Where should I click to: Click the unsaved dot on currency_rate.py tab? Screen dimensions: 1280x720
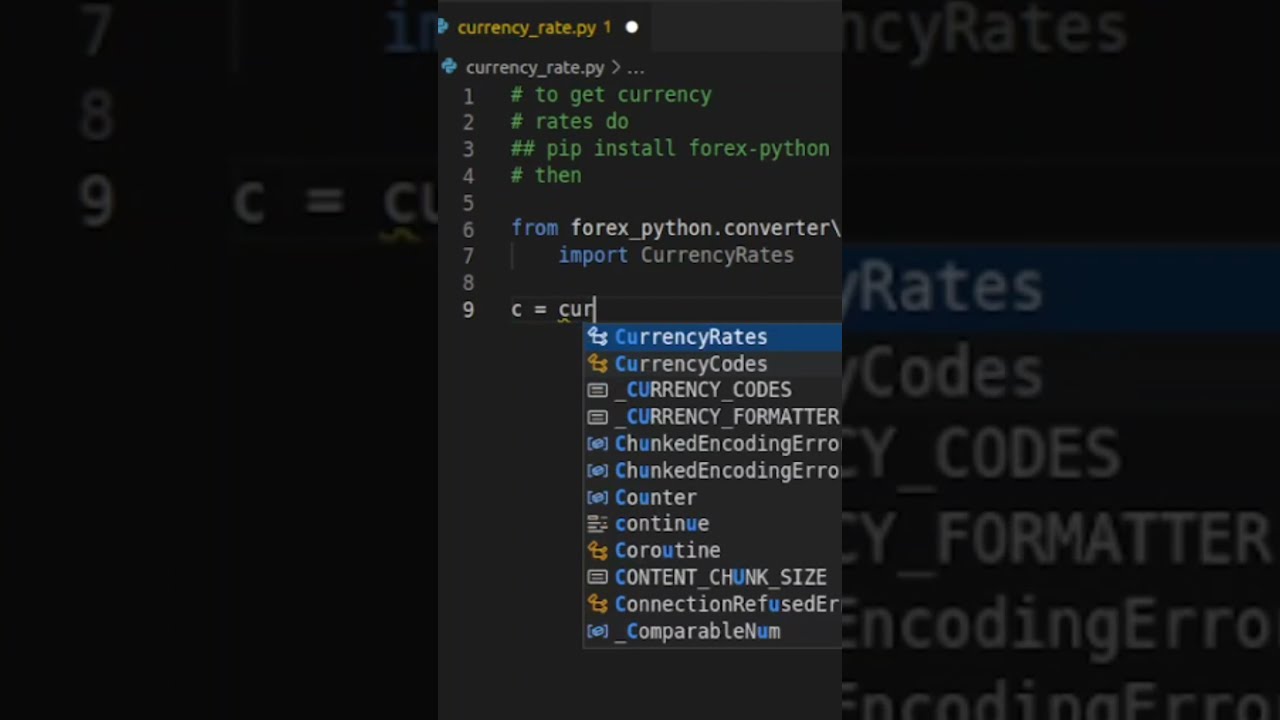point(631,28)
